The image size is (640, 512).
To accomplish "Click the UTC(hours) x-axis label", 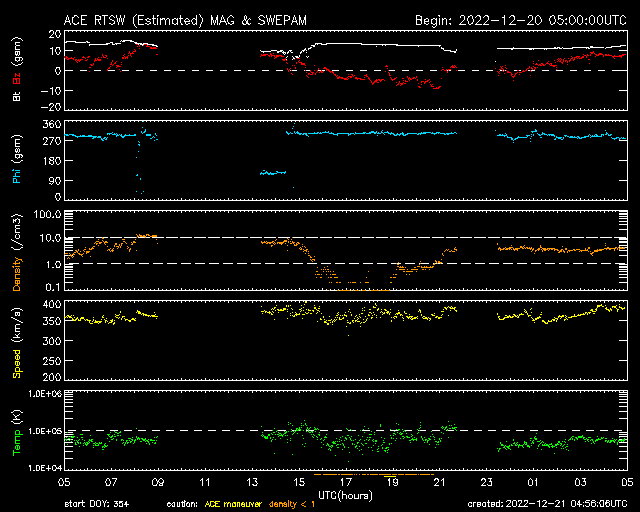I will [346, 493].
